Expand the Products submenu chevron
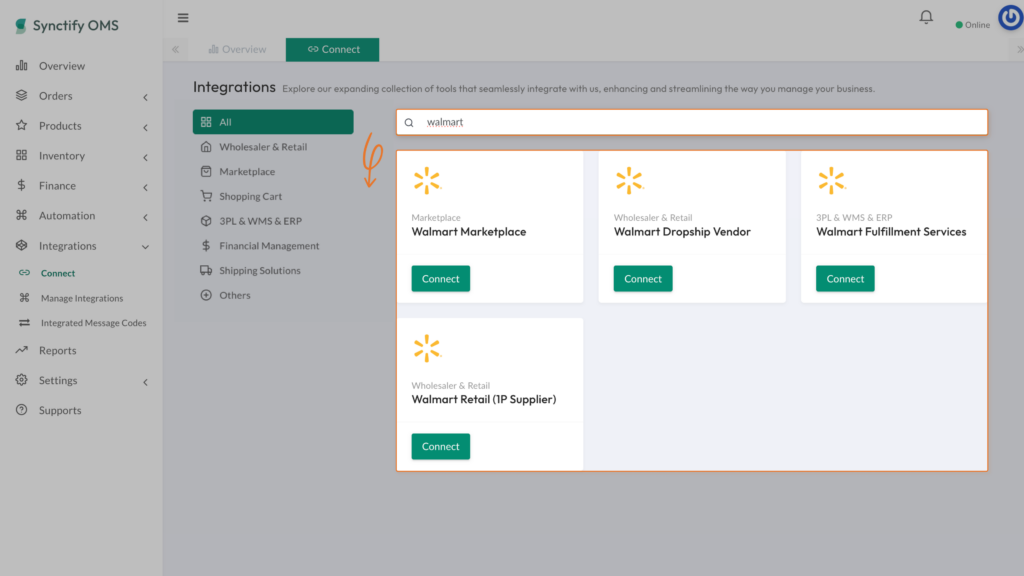The image size is (1024, 576). (x=146, y=127)
